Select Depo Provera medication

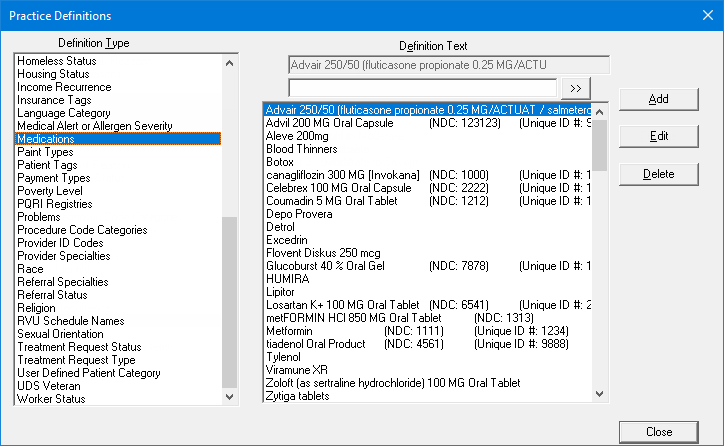[428, 214]
